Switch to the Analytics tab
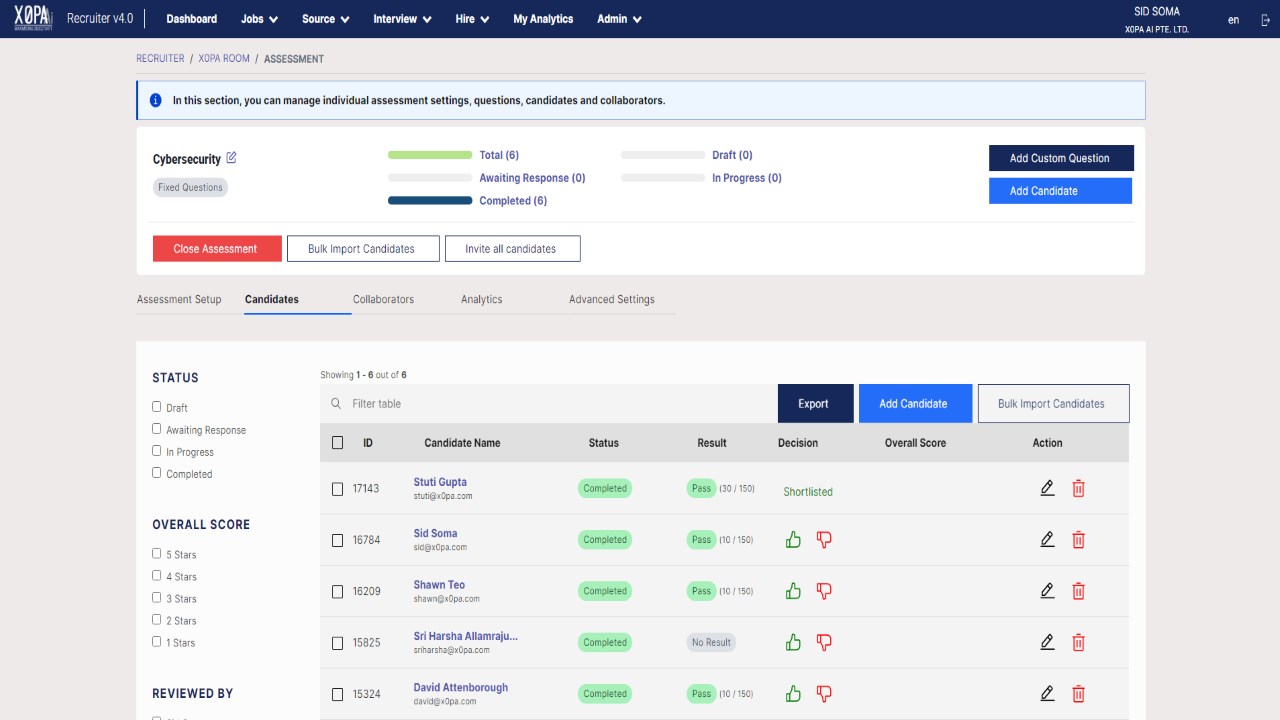The image size is (1280, 720). coord(482,299)
